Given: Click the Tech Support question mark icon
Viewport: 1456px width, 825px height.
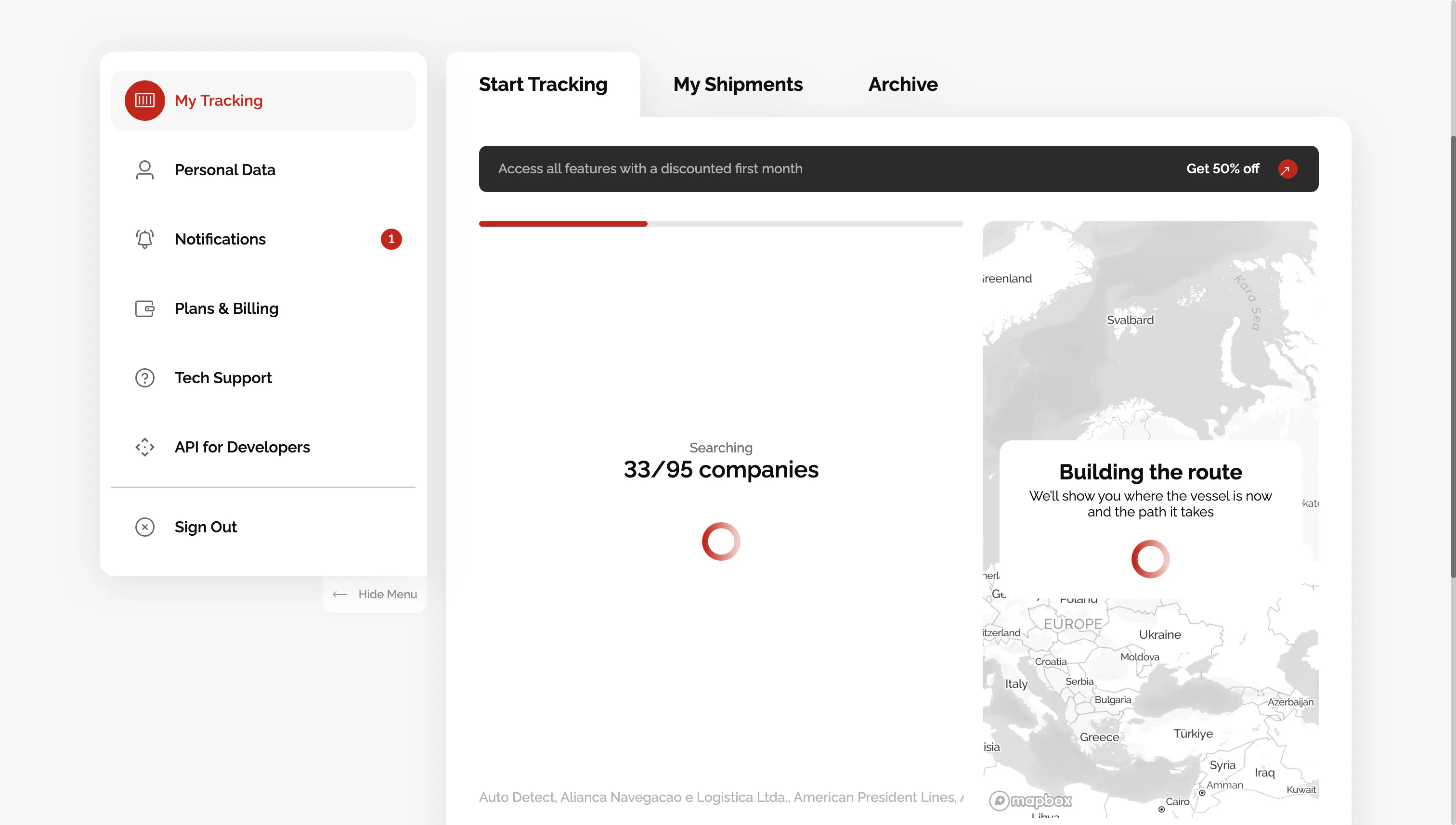Looking at the screenshot, I should click(144, 378).
